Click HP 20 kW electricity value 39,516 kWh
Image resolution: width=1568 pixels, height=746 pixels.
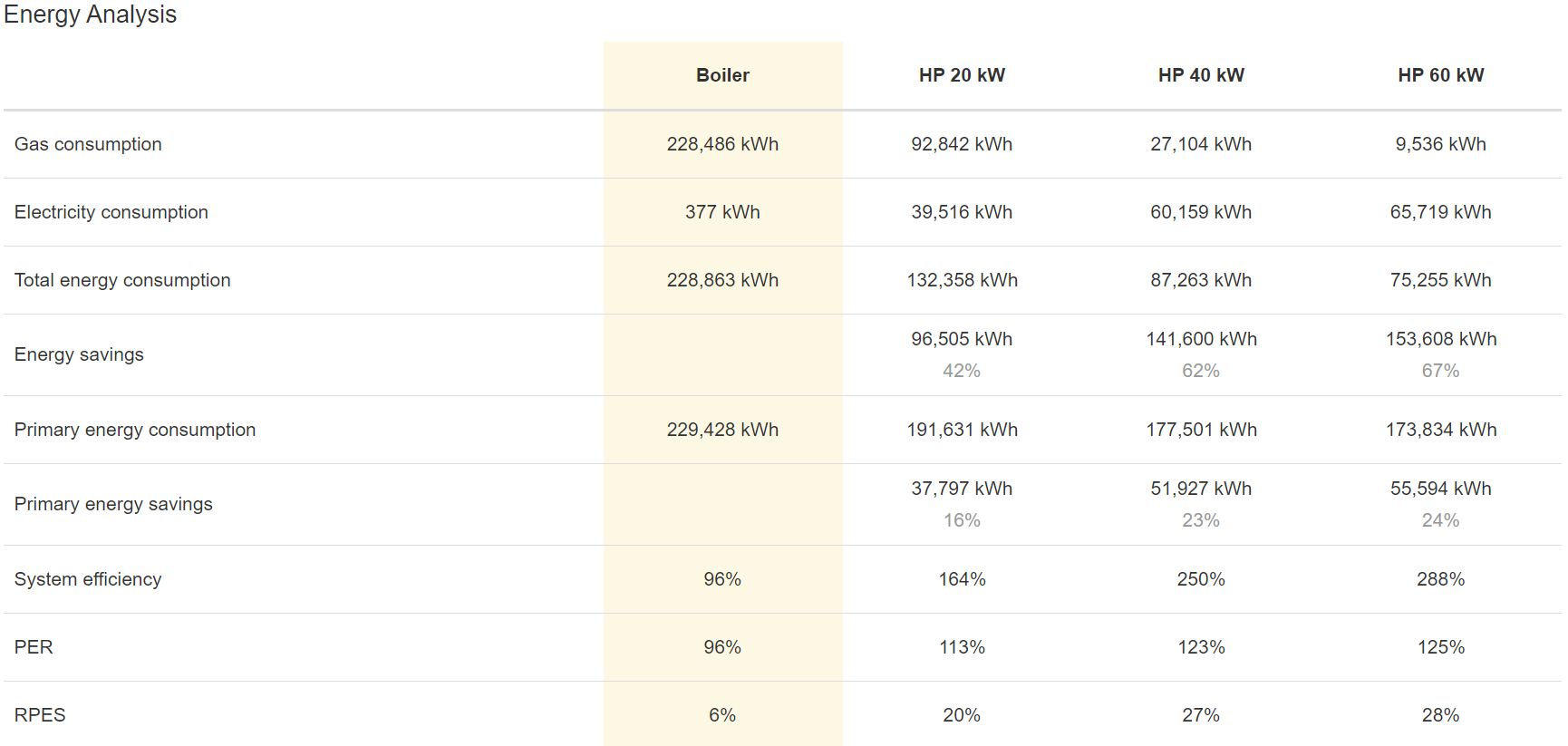point(962,212)
